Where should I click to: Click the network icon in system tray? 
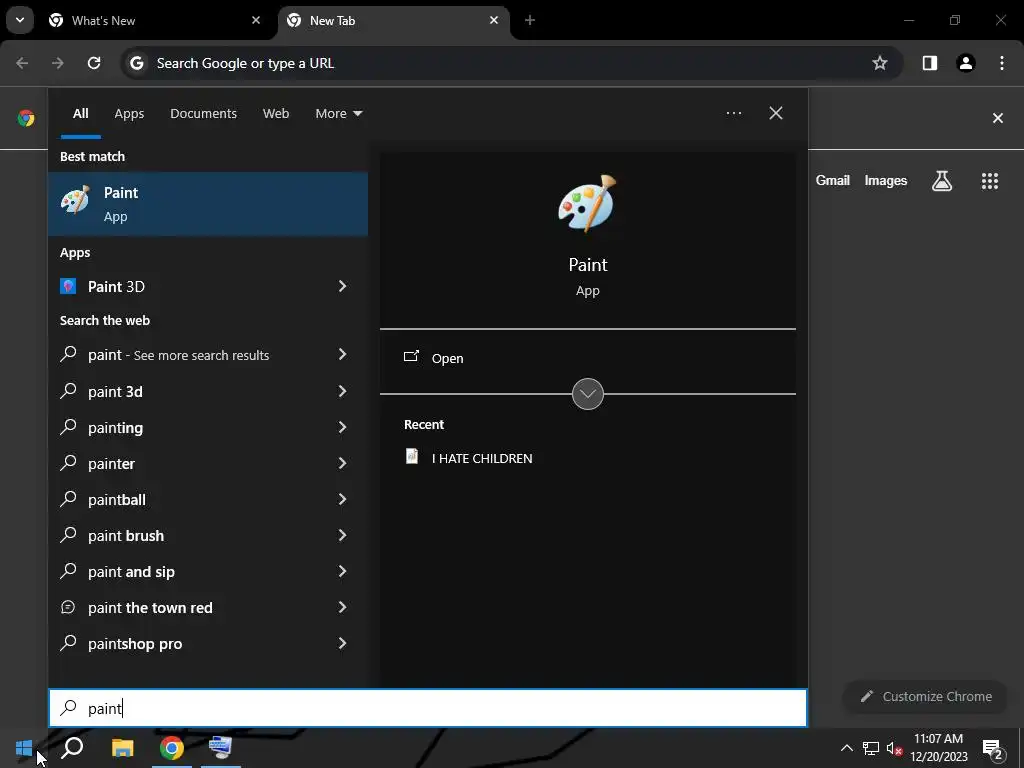coord(871,748)
